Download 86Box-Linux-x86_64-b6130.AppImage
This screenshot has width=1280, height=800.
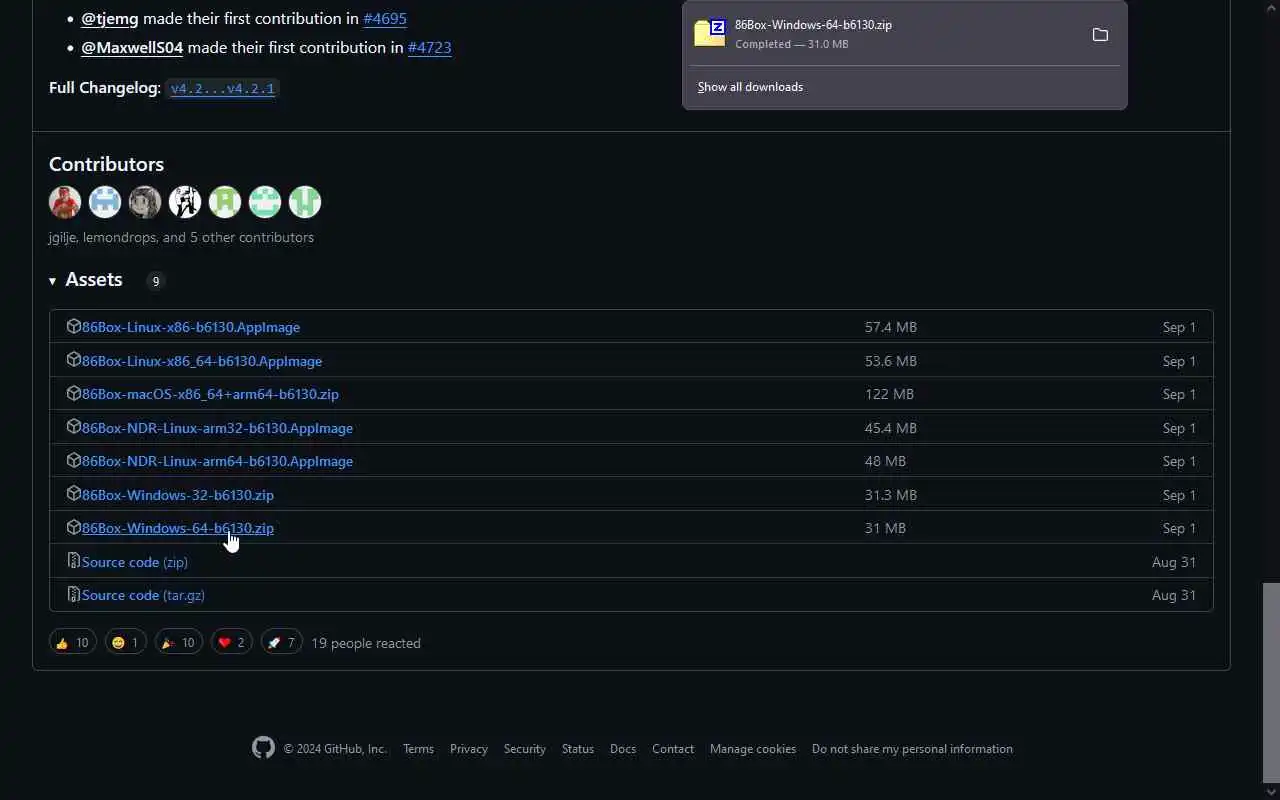click(202, 361)
